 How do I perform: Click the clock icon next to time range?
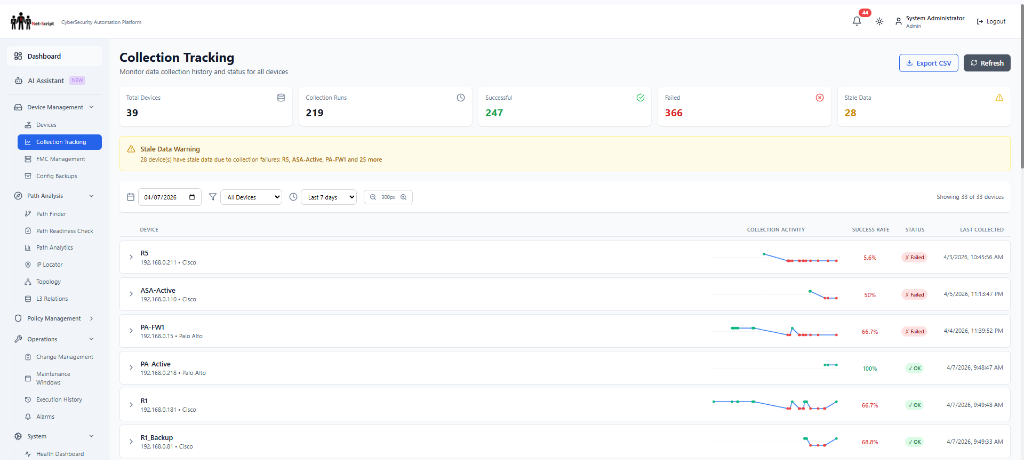(x=293, y=197)
